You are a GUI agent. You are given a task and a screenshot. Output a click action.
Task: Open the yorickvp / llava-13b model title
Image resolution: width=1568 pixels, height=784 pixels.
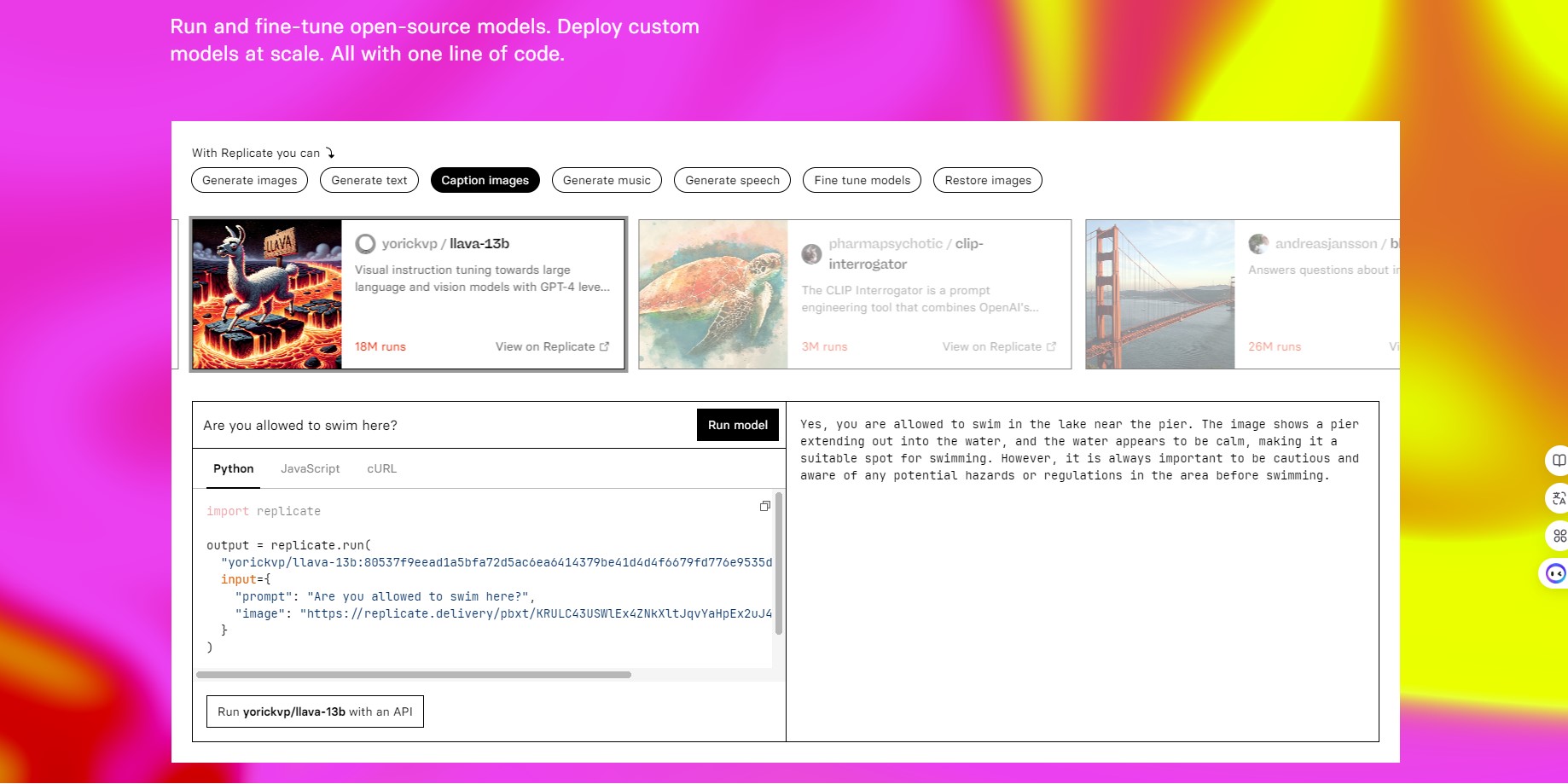coord(445,243)
